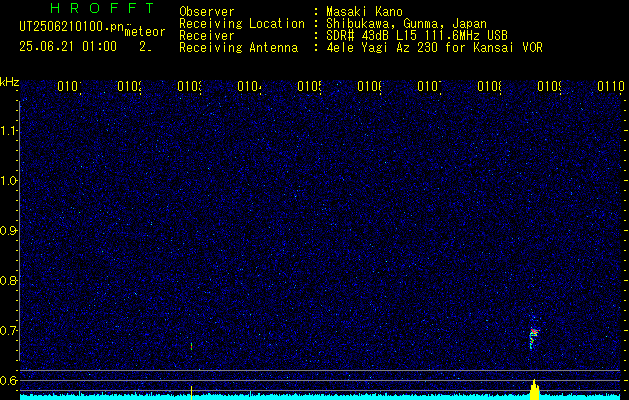The height and width of the screenshot is (400, 629).
Task: Click the HROFFT title text
Action: pyautogui.click(x=103, y=8)
